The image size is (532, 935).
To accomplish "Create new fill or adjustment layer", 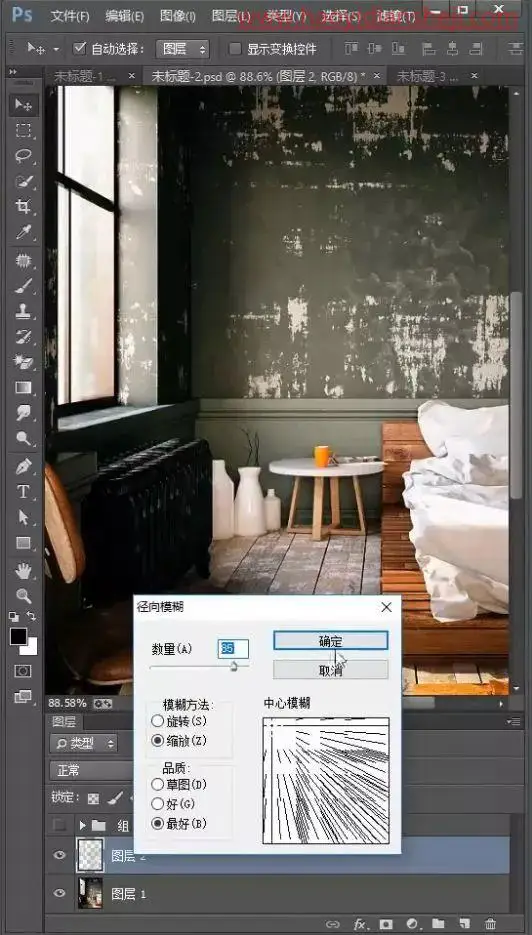I will (412, 924).
